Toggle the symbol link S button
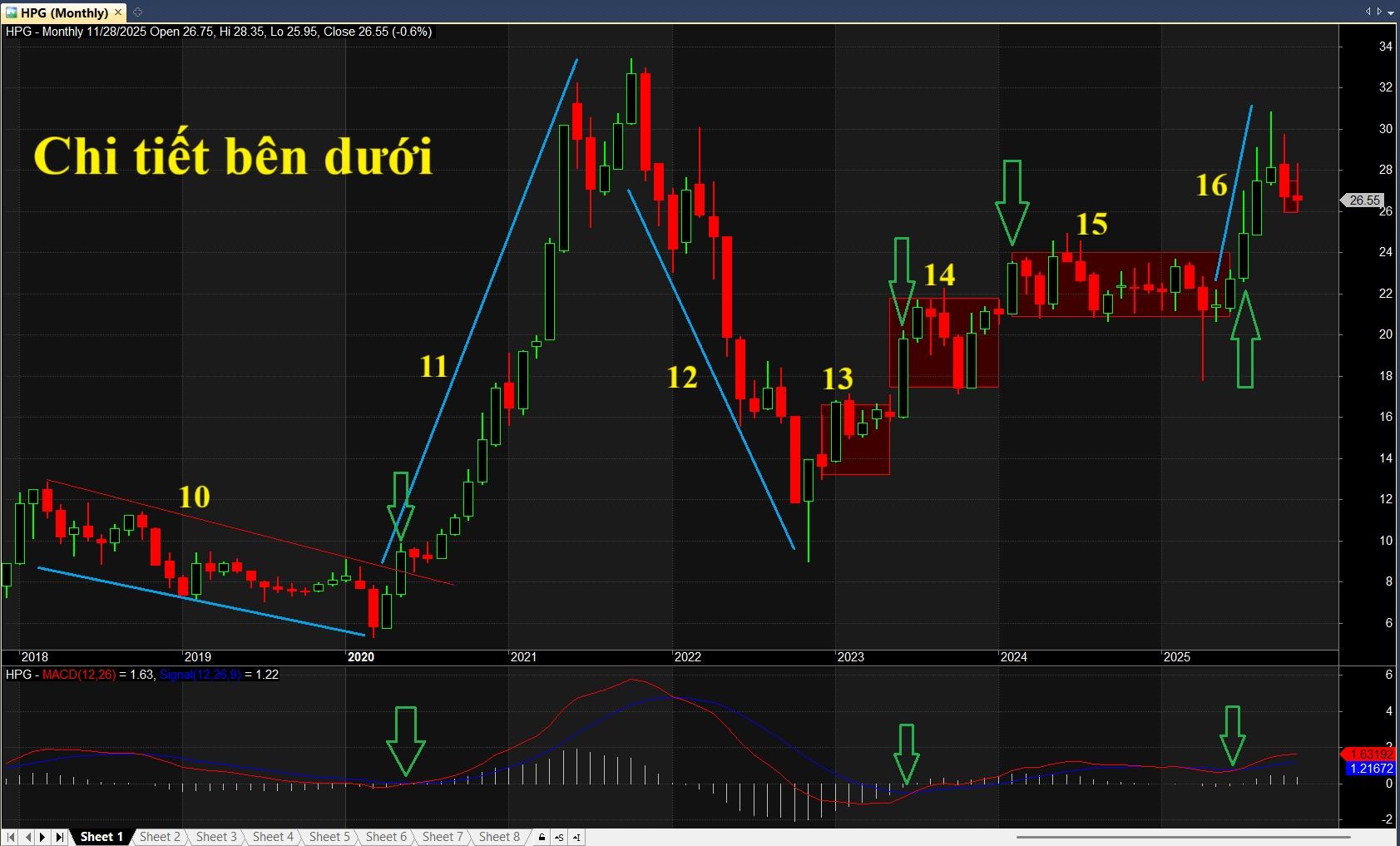The height and width of the screenshot is (846, 1400). point(559,837)
